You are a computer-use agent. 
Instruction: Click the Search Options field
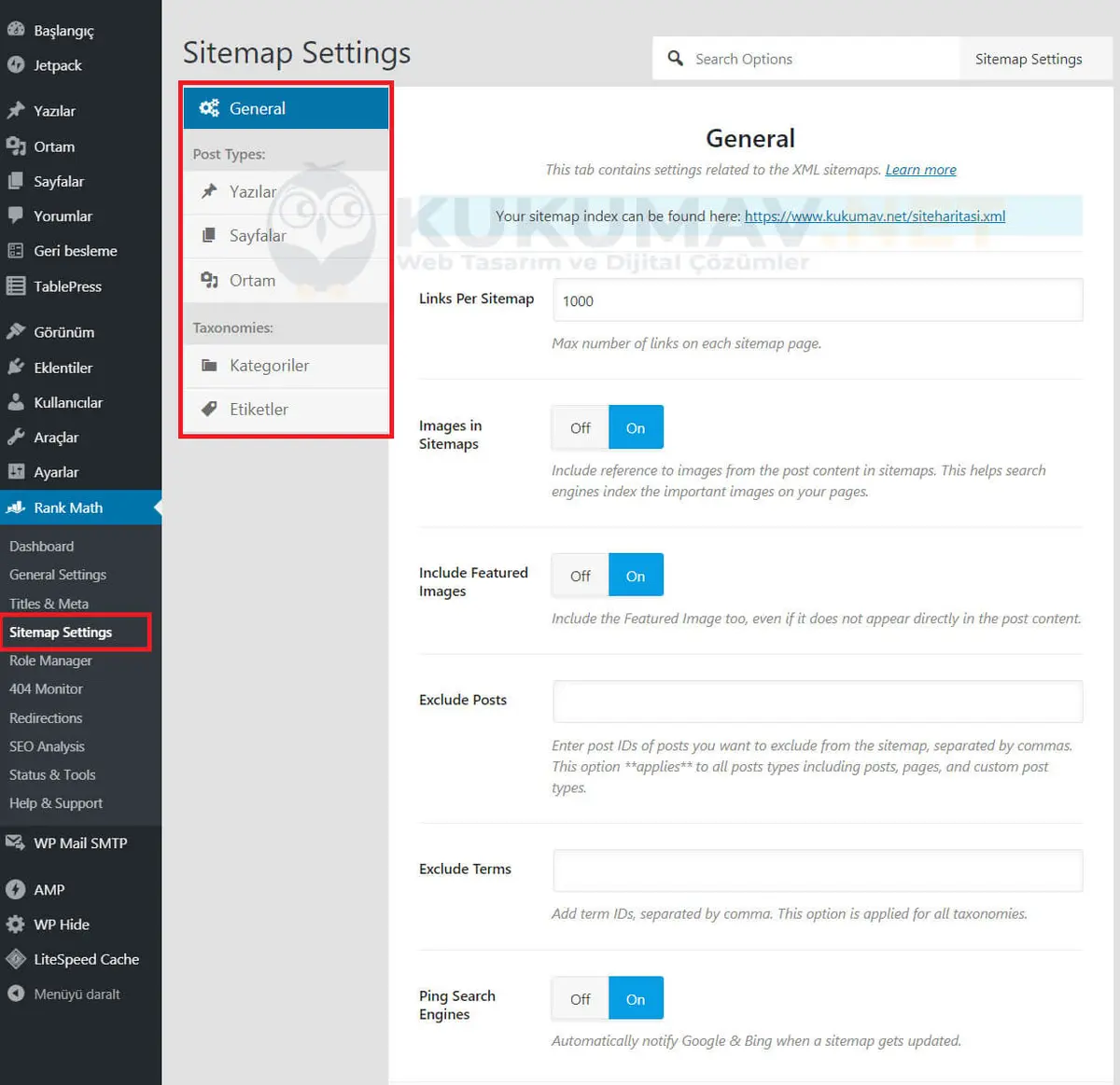[x=806, y=59]
